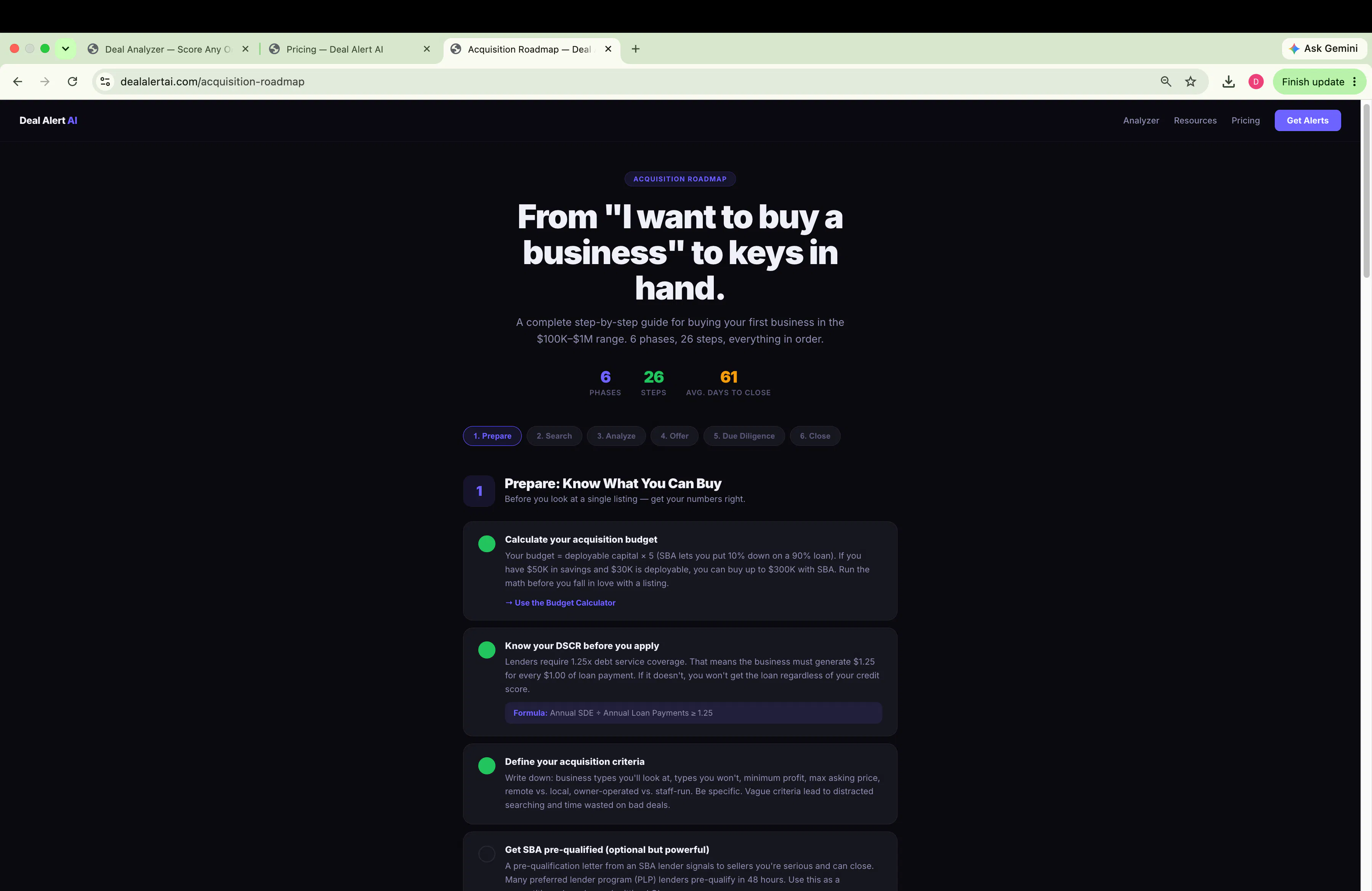Expand the tab search chevron dropdown
The height and width of the screenshot is (891, 1372).
(66, 49)
